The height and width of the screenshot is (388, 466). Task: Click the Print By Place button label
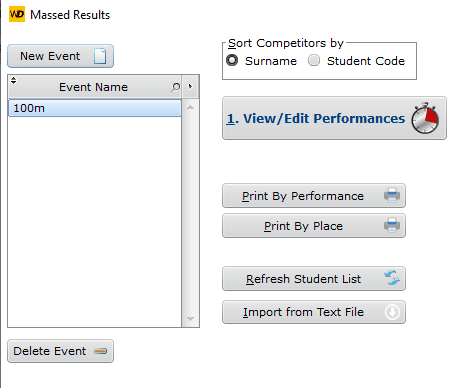coord(303,226)
